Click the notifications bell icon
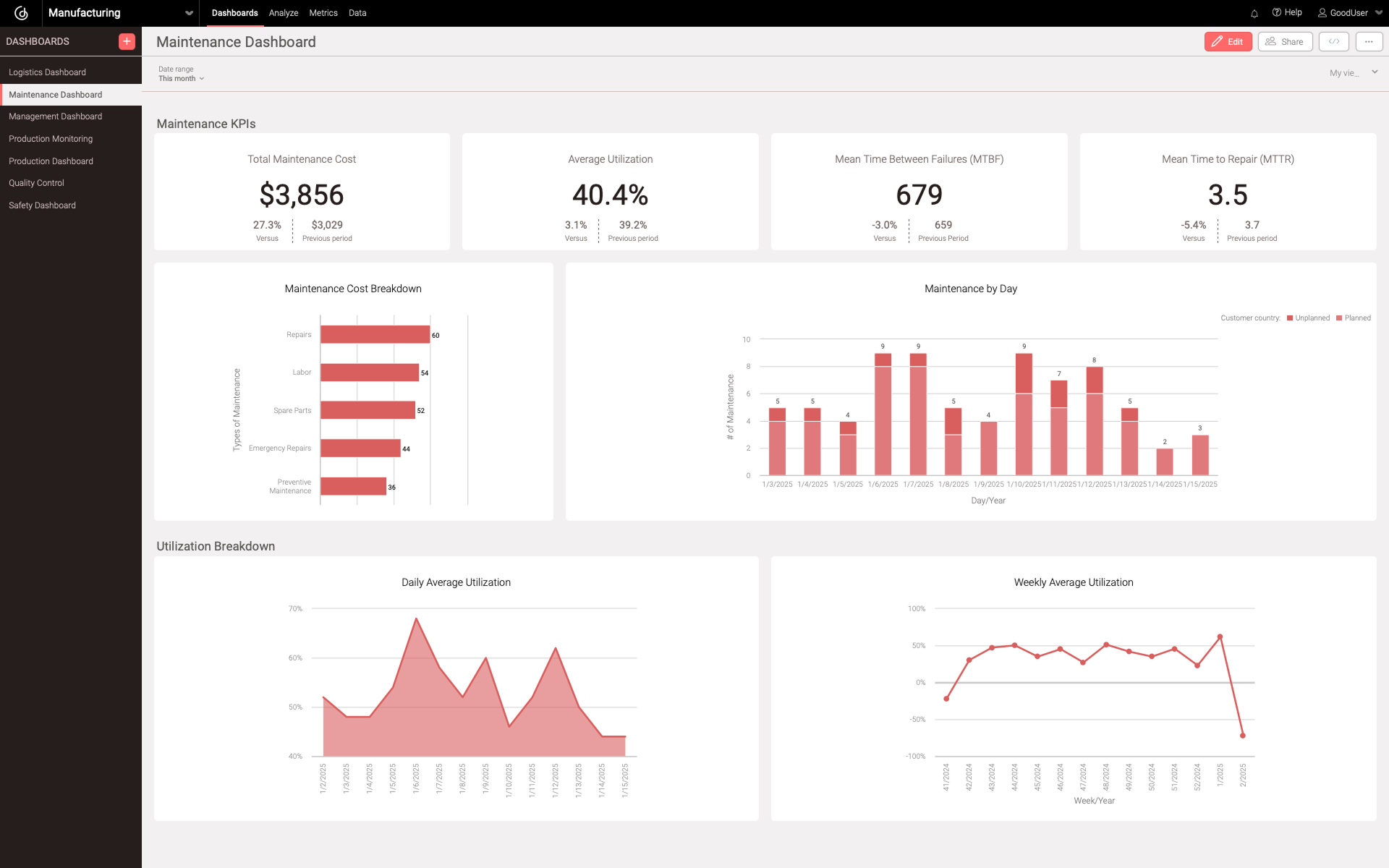 click(1254, 12)
